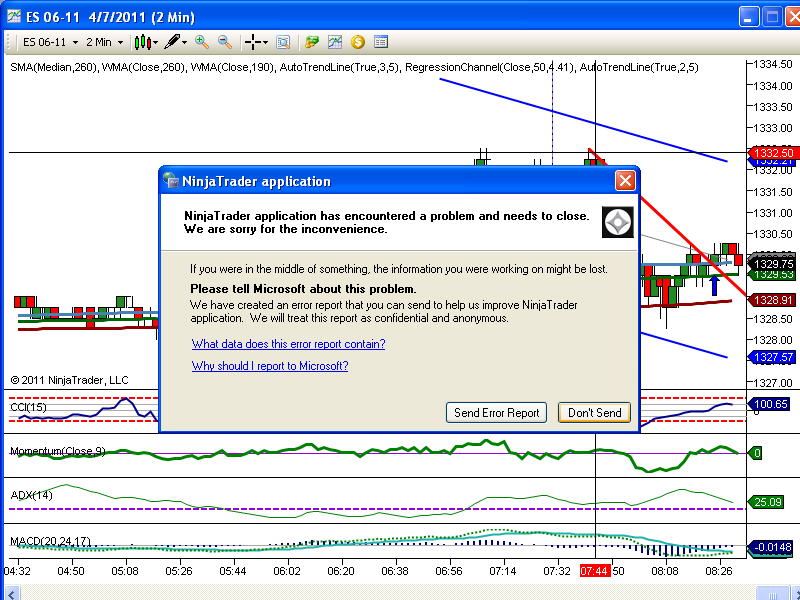Click the 1334.50 price axis label
This screenshot has height=600, width=800.
[x=774, y=64]
